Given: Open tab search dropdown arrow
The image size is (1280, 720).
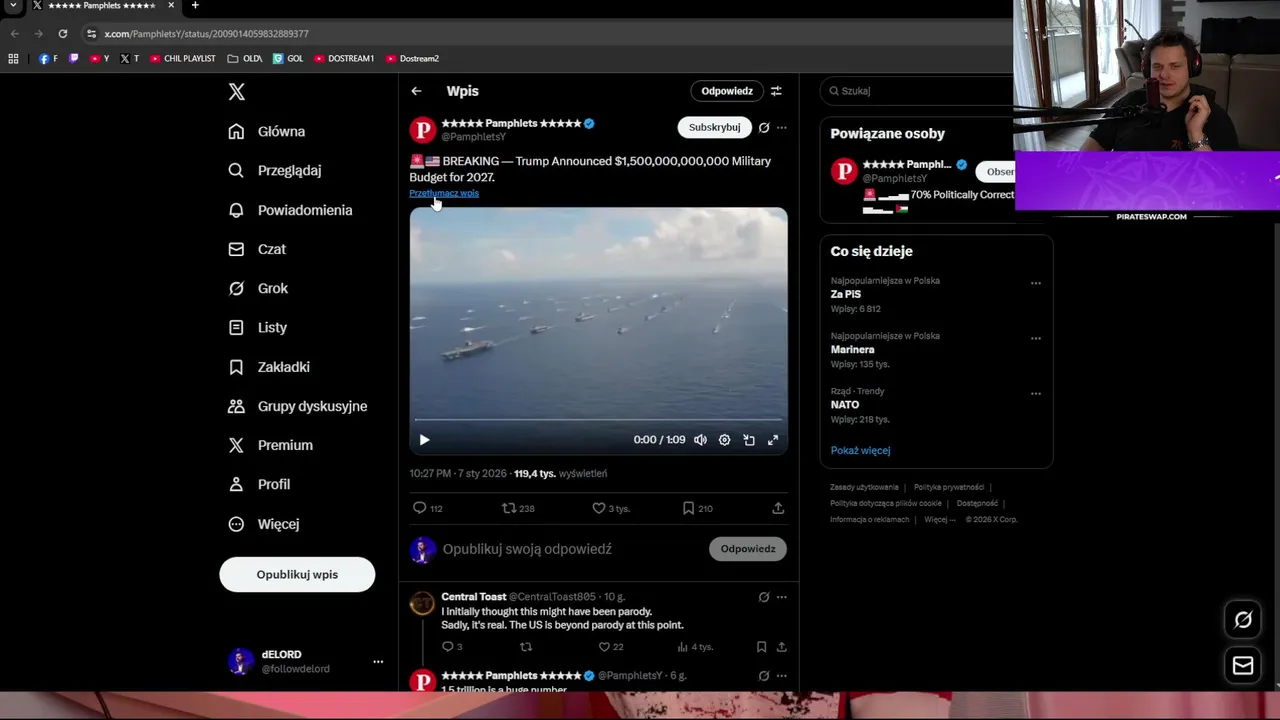Looking at the screenshot, I should click(13, 6).
